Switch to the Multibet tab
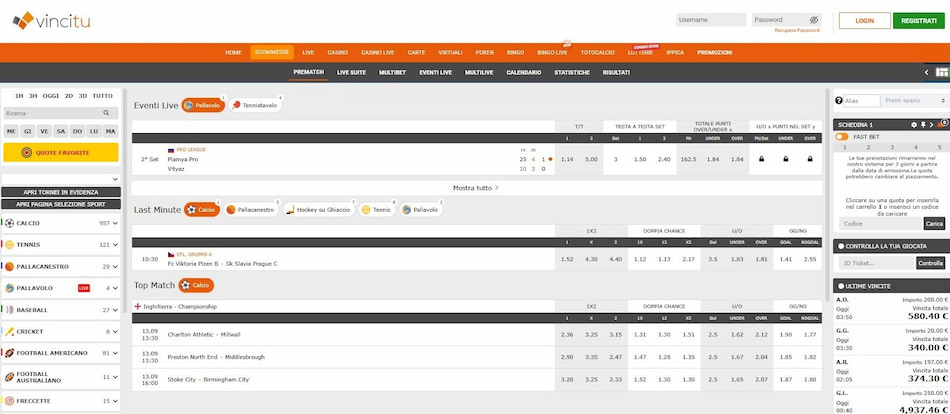The image size is (950, 414). click(392, 72)
